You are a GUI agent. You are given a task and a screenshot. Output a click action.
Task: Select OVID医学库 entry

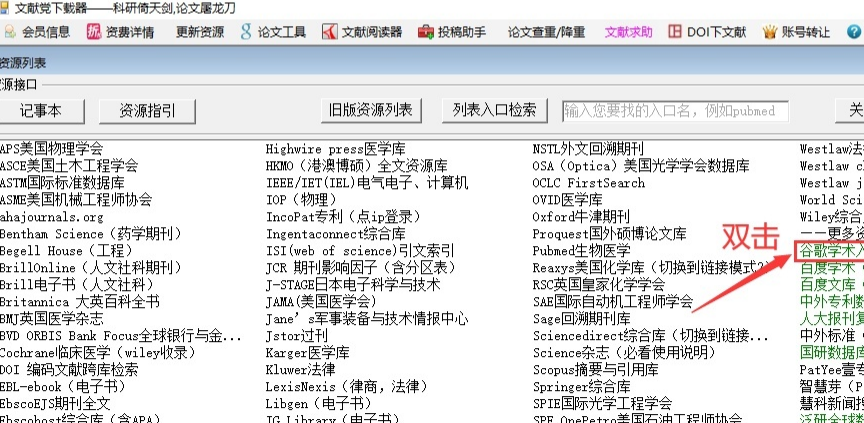click(x=568, y=199)
